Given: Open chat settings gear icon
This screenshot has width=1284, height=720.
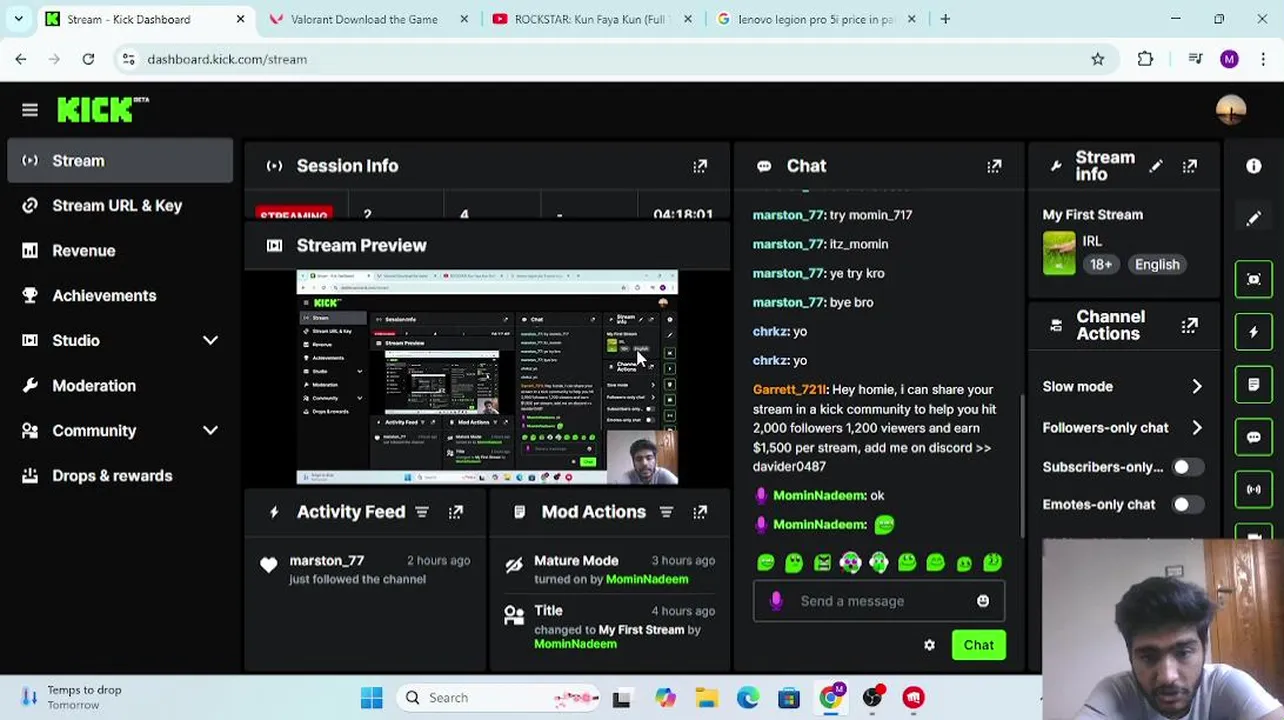Looking at the screenshot, I should (x=929, y=645).
